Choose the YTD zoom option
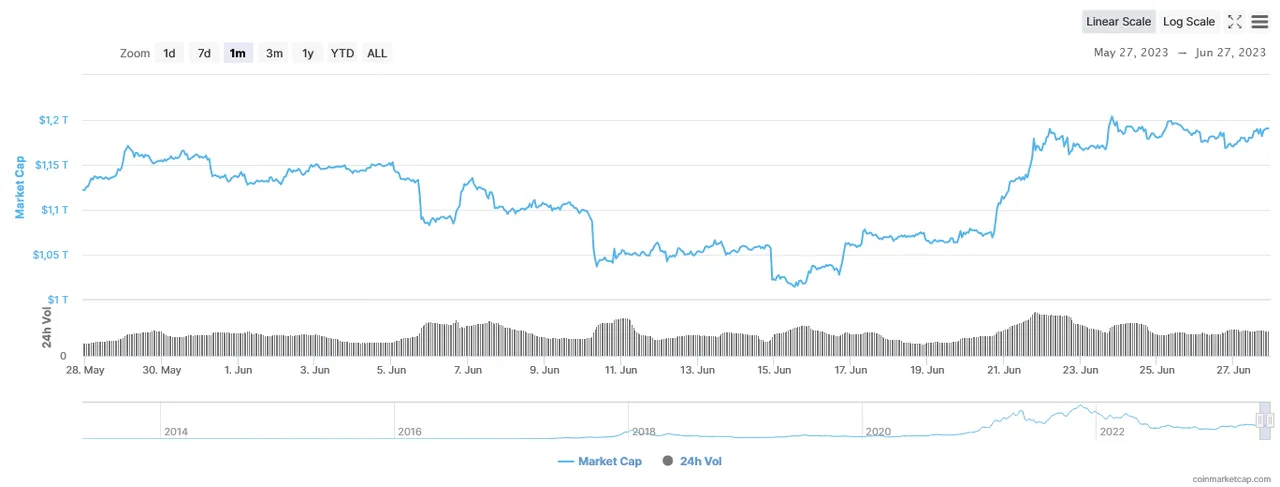Viewport: 1280px width, 487px height. [342, 53]
